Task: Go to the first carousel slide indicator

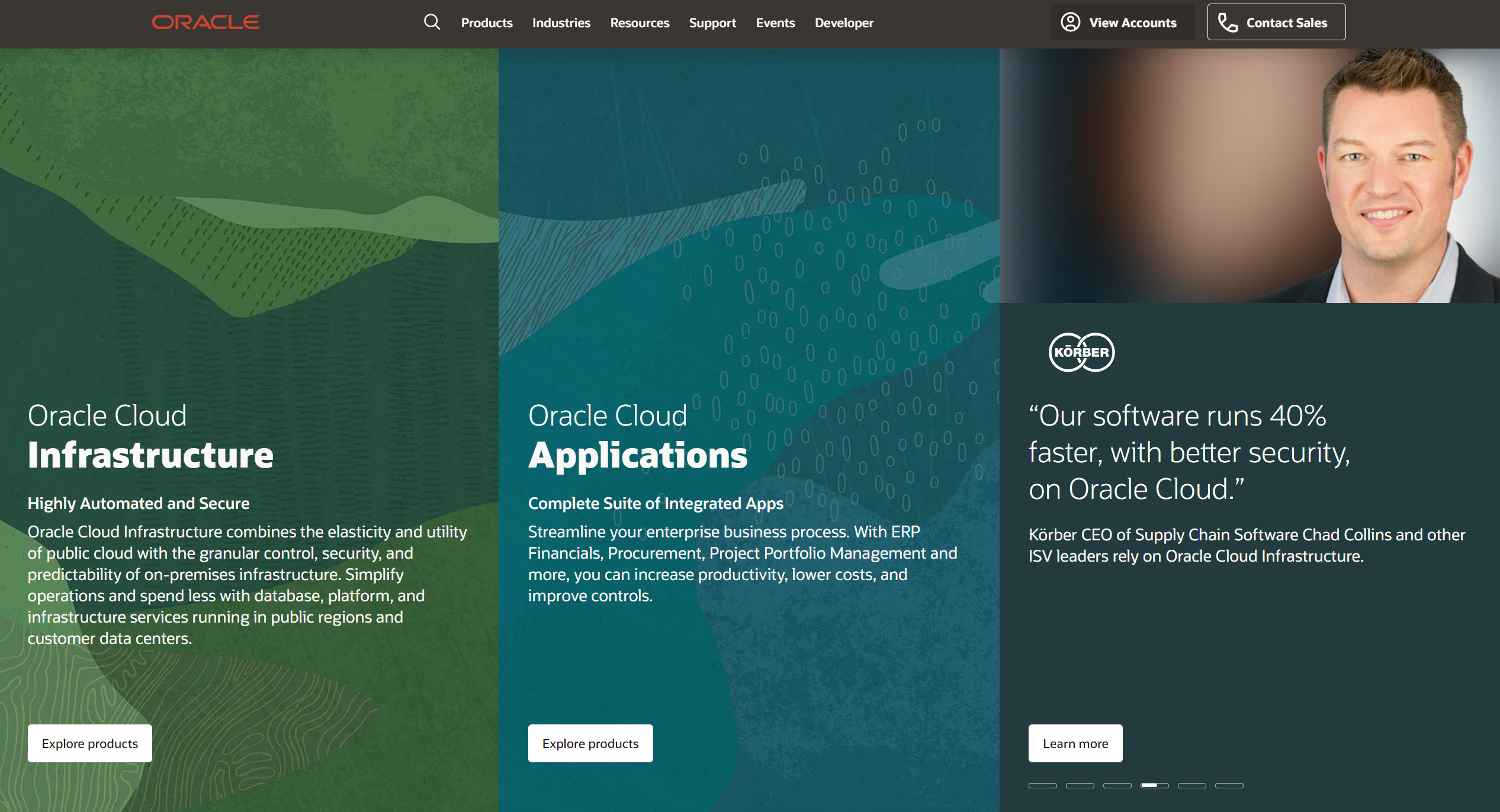Action: 1042,785
